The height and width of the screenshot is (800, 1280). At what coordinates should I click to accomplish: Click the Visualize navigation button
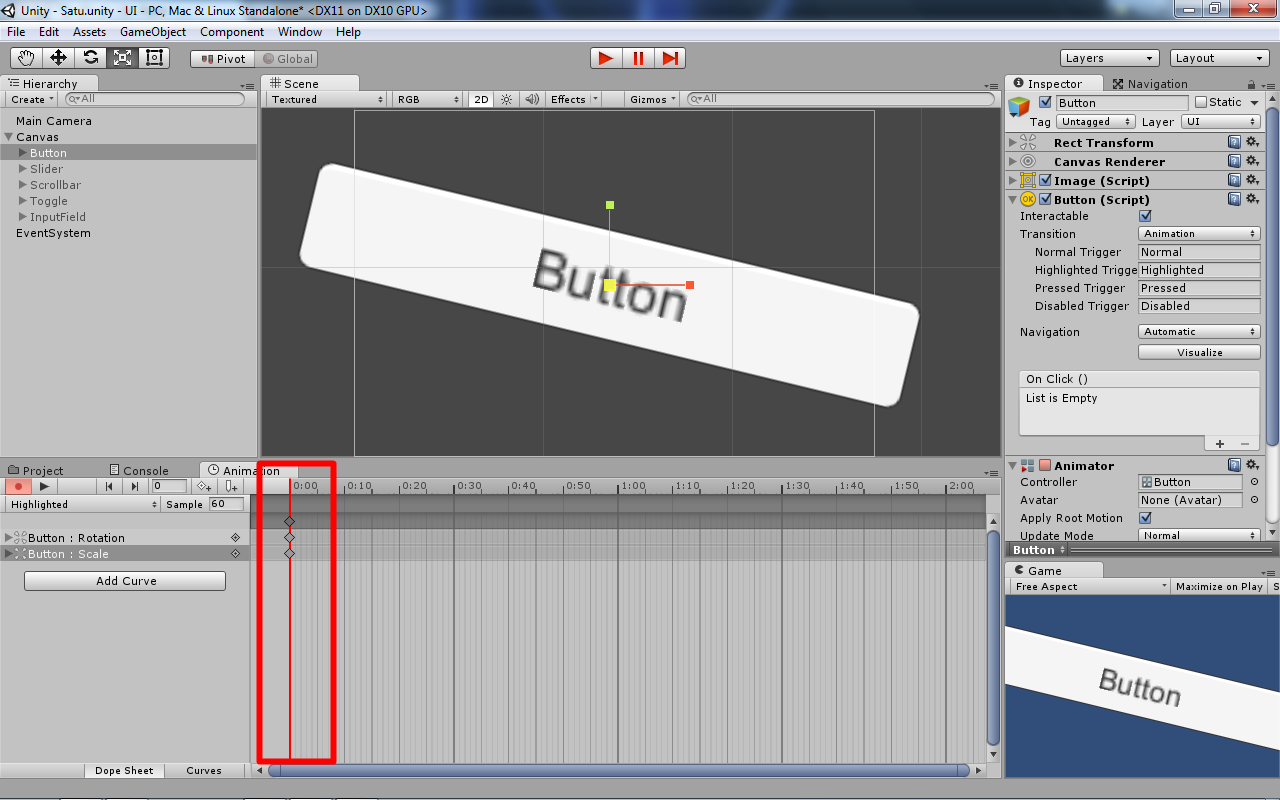click(1198, 351)
